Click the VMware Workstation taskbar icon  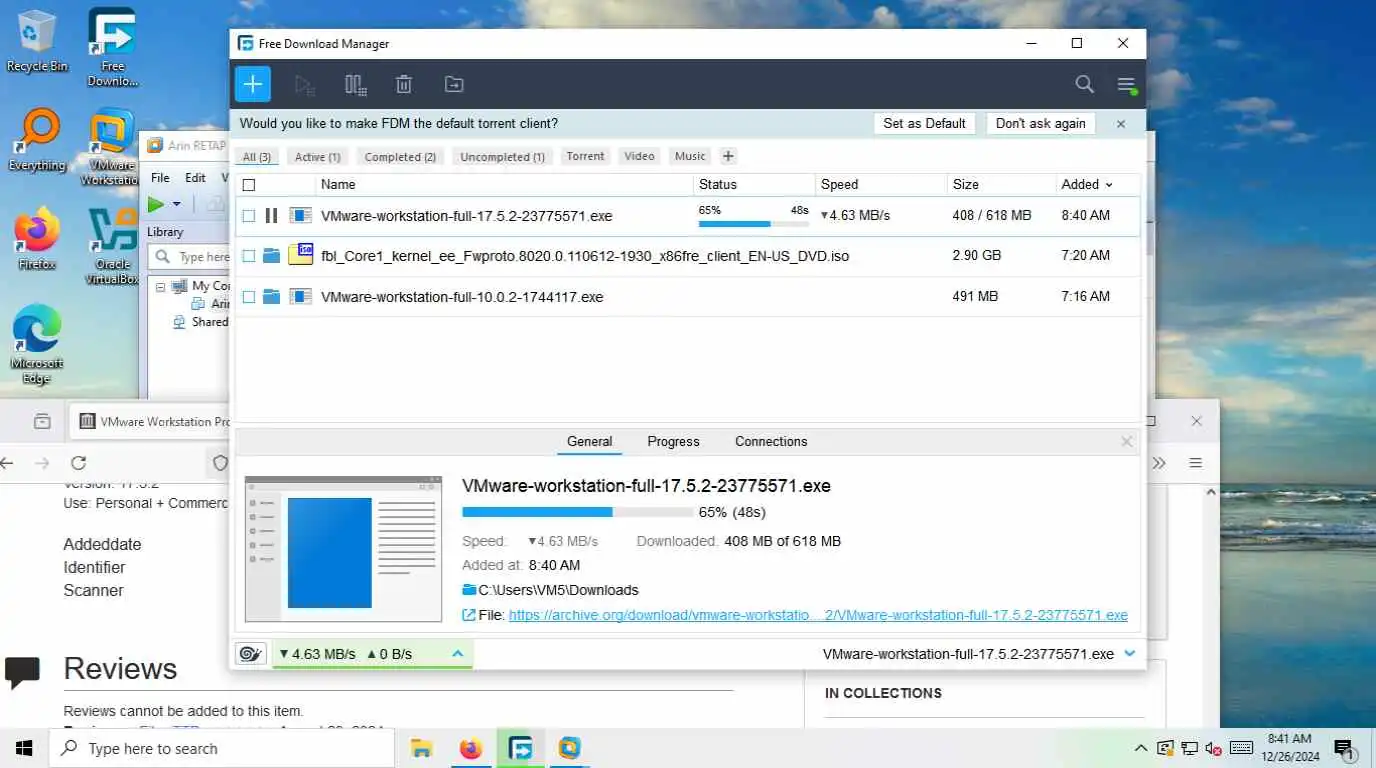(x=569, y=748)
